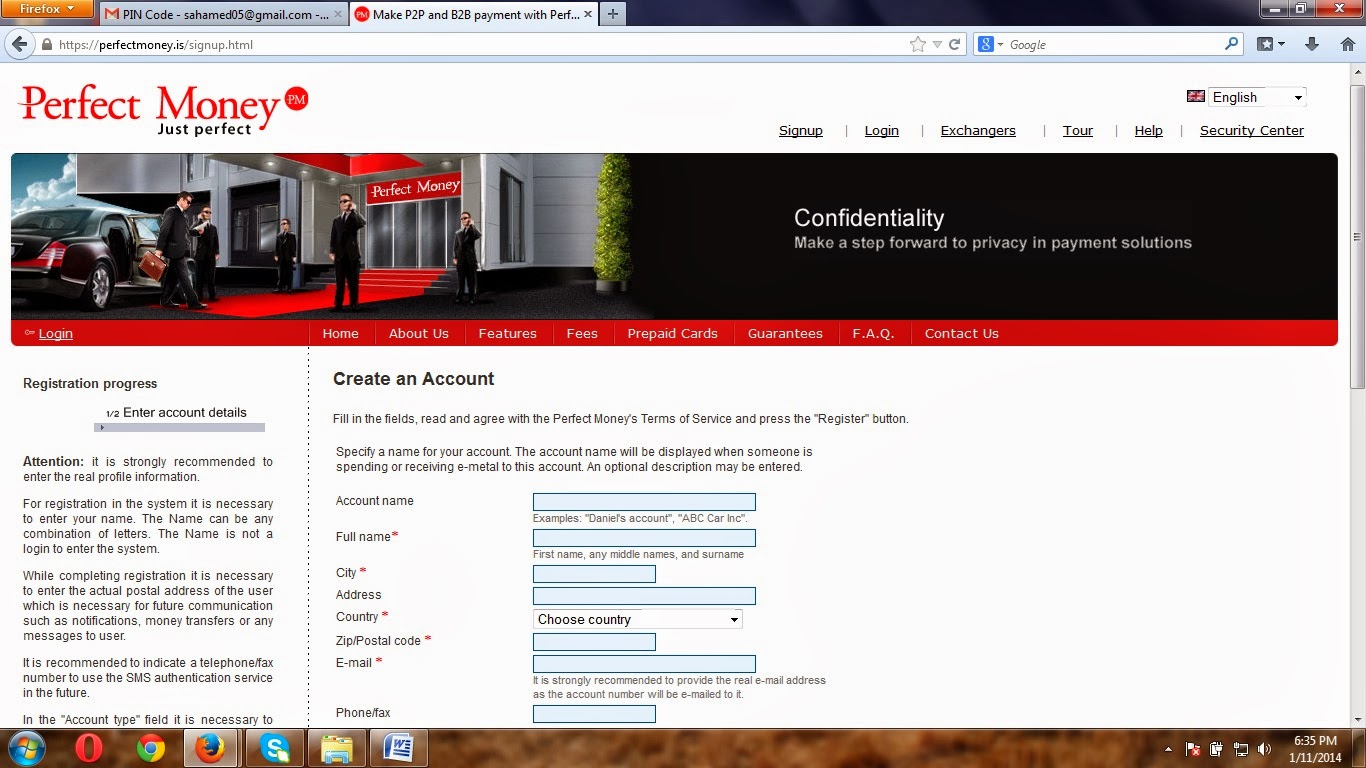Viewport: 1366px width, 768px height.
Task: Open Microsoft Word from the taskbar
Action: (399, 747)
